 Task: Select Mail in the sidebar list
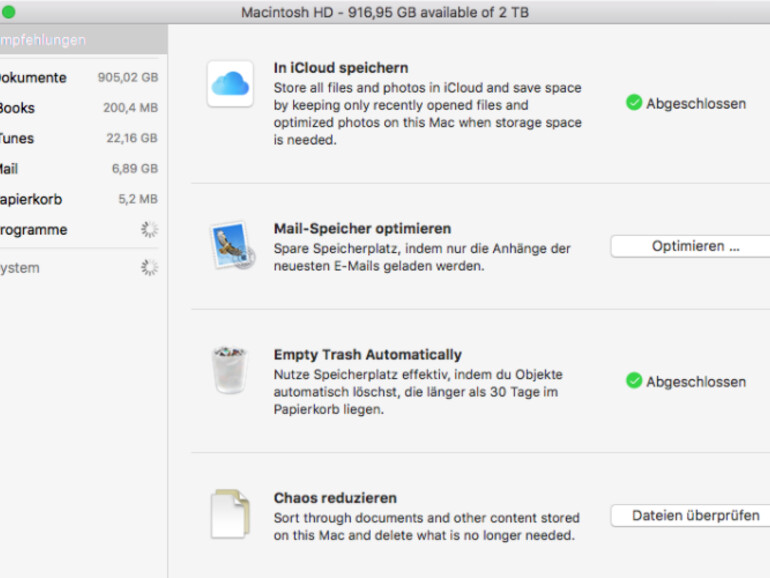click(9, 169)
